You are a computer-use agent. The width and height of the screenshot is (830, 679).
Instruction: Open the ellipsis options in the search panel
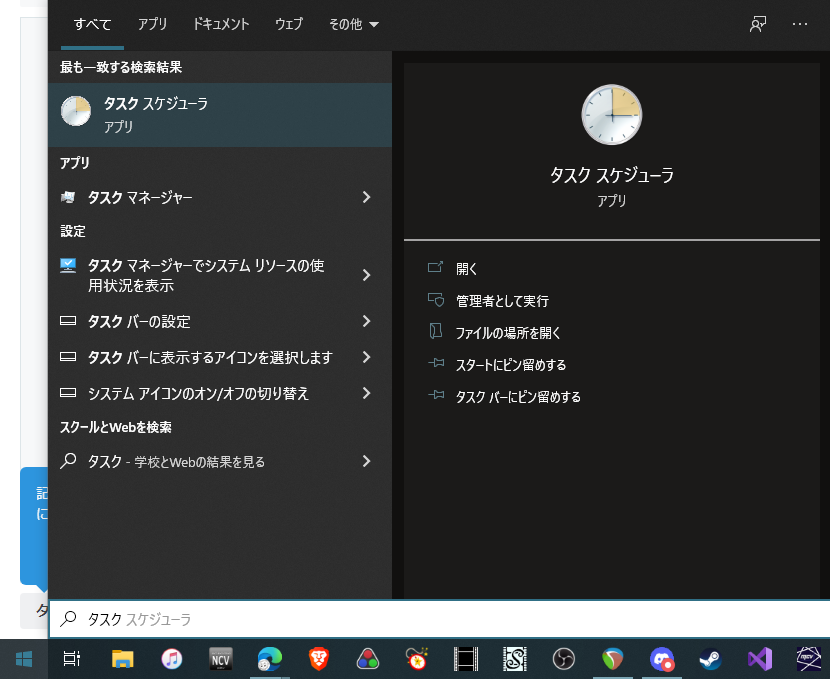[800, 24]
